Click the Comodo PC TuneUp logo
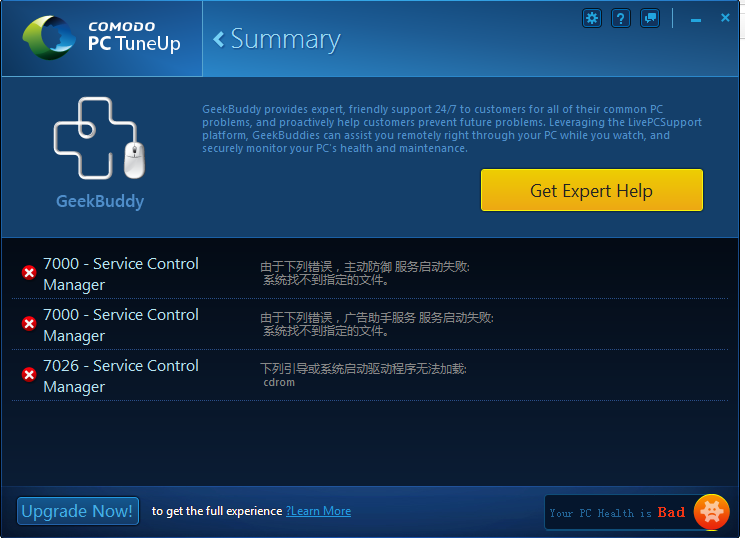This screenshot has width=745, height=538. click(102, 39)
